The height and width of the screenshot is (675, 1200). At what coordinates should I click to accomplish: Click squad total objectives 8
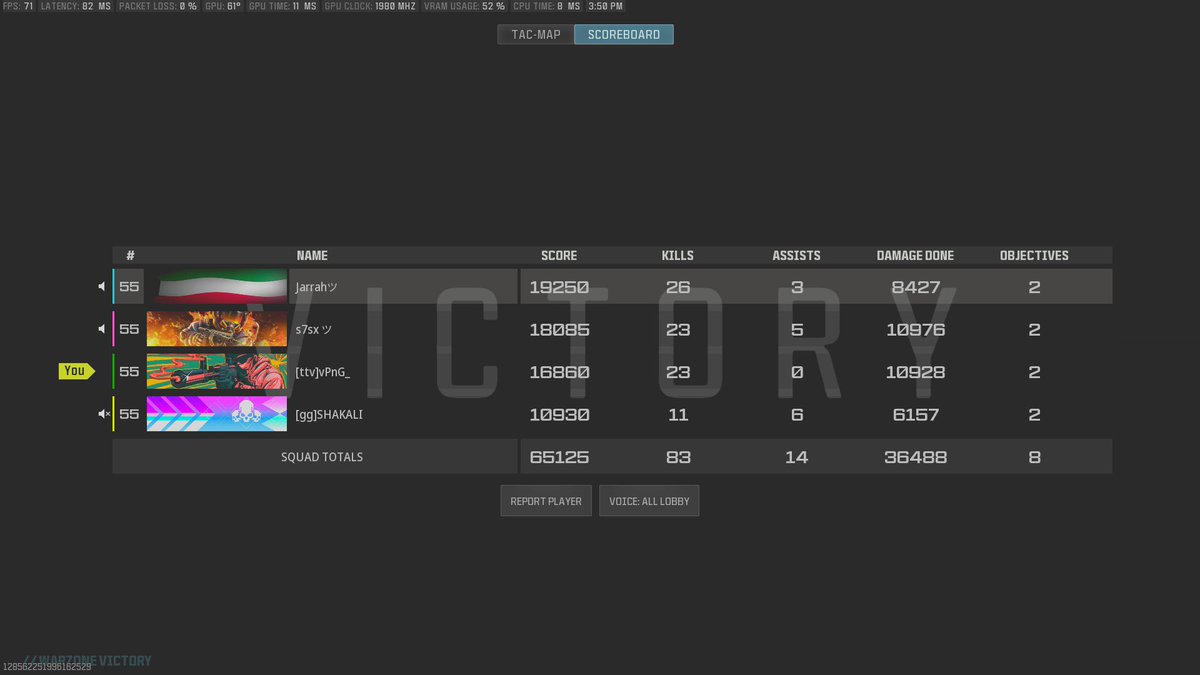[1034, 457]
